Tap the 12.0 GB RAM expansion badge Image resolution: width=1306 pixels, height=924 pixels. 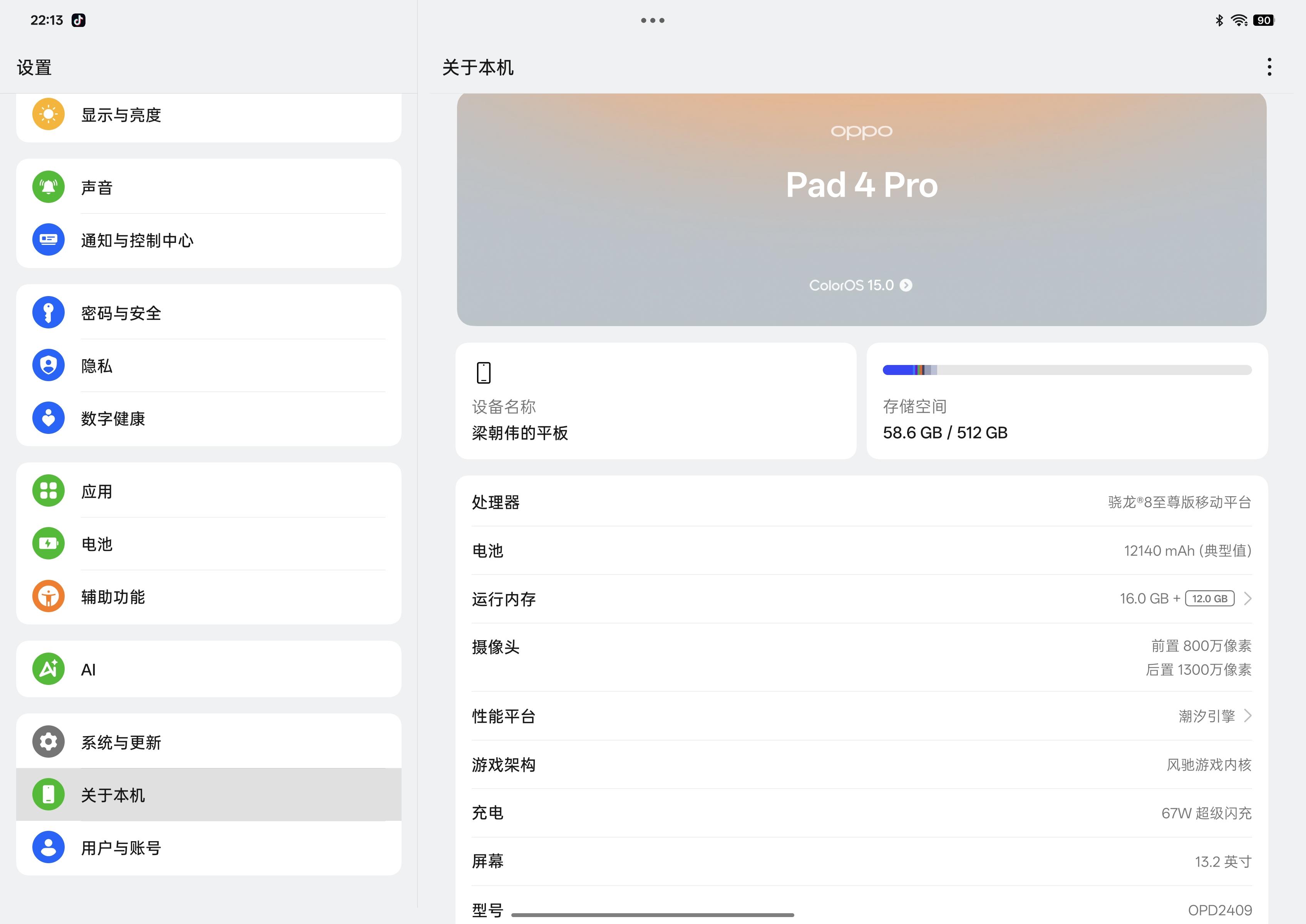point(1209,599)
